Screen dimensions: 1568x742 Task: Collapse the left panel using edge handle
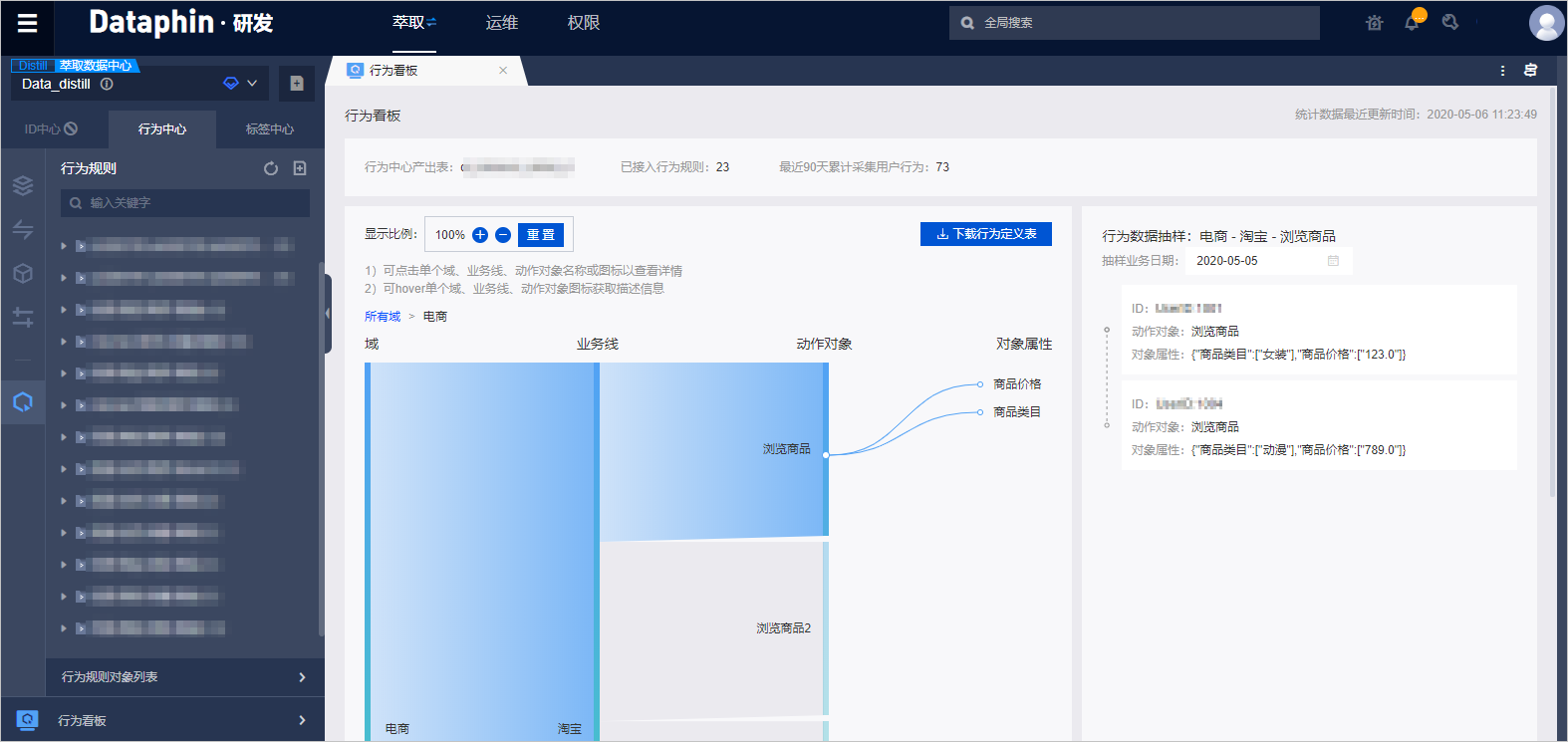328,313
